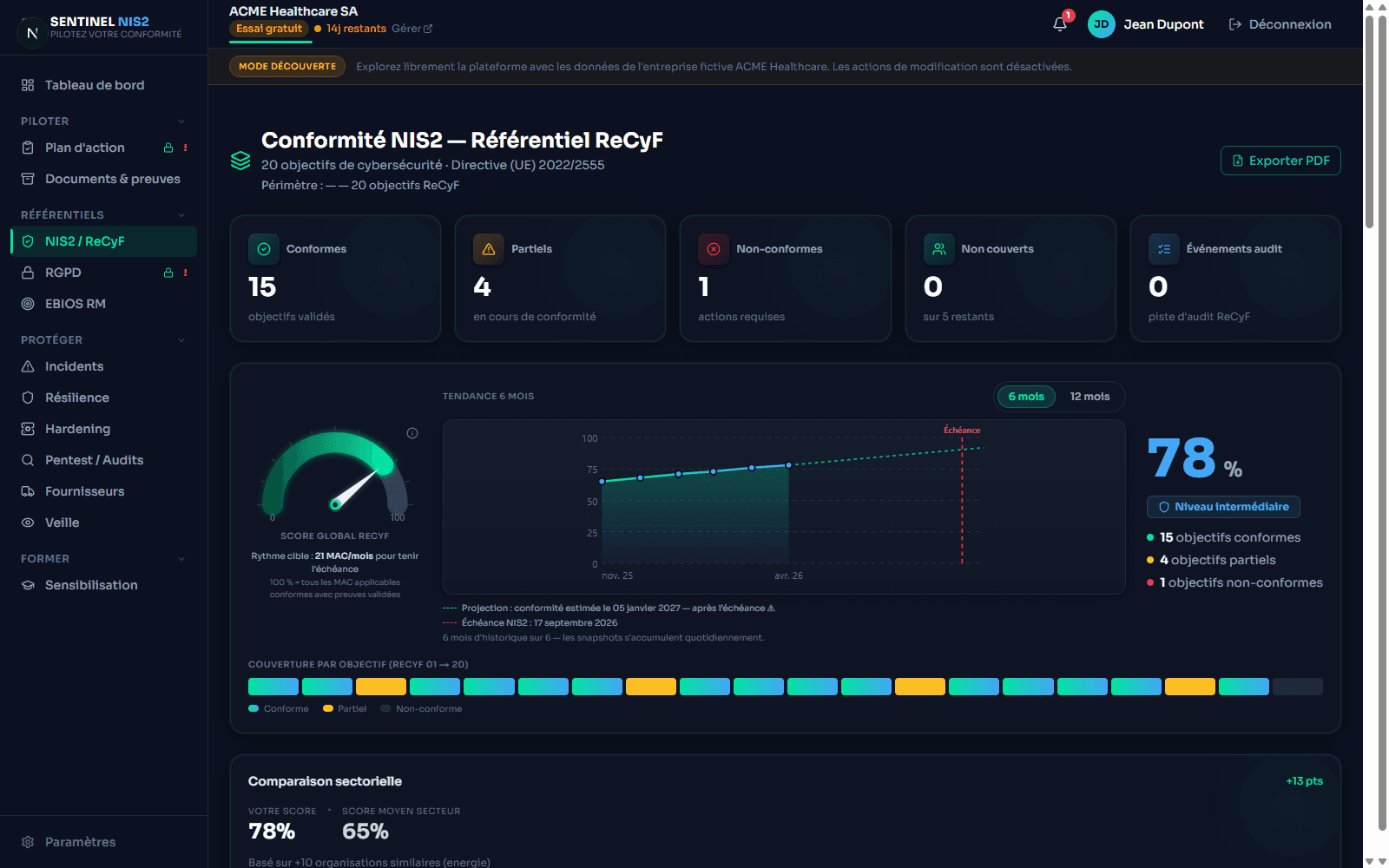Open Fournisseurs via its truck icon
Image resolution: width=1389 pixels, height=868 pixels.
[x=28, y=491]
